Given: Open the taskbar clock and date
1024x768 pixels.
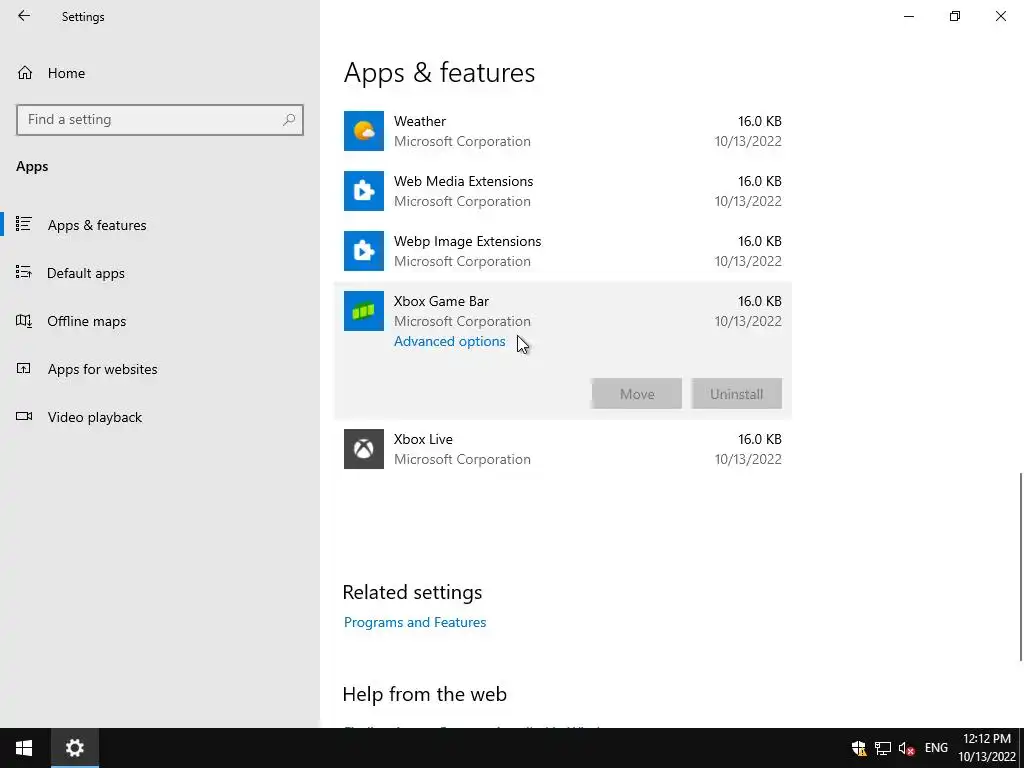Looking at the screenshot, I should coord(987,748).
